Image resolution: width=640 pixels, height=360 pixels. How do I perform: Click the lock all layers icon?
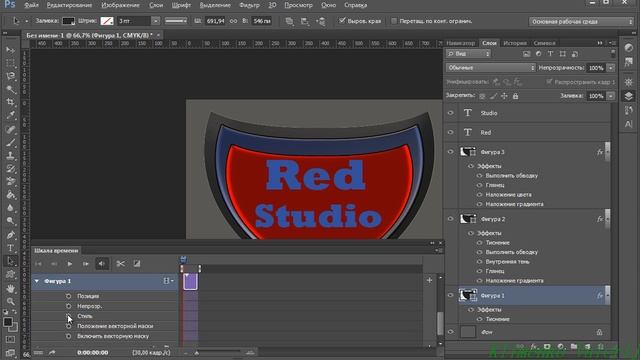pyautogui.click(x=516, y=96)
